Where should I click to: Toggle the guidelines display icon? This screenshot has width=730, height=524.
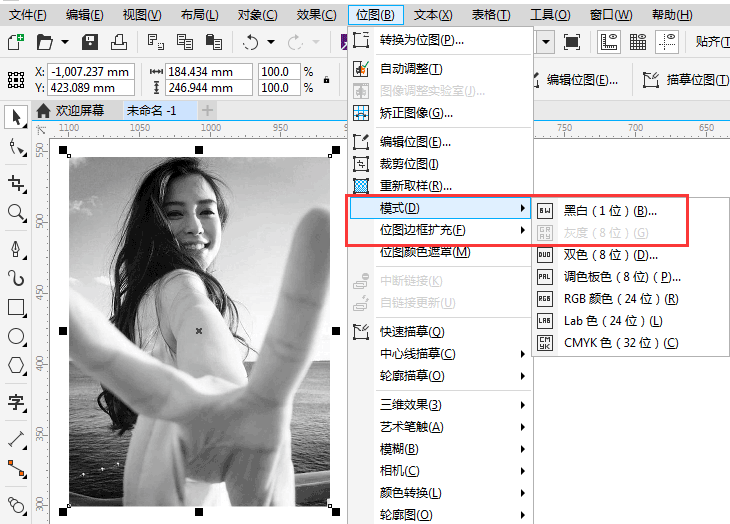pos(667,42)
